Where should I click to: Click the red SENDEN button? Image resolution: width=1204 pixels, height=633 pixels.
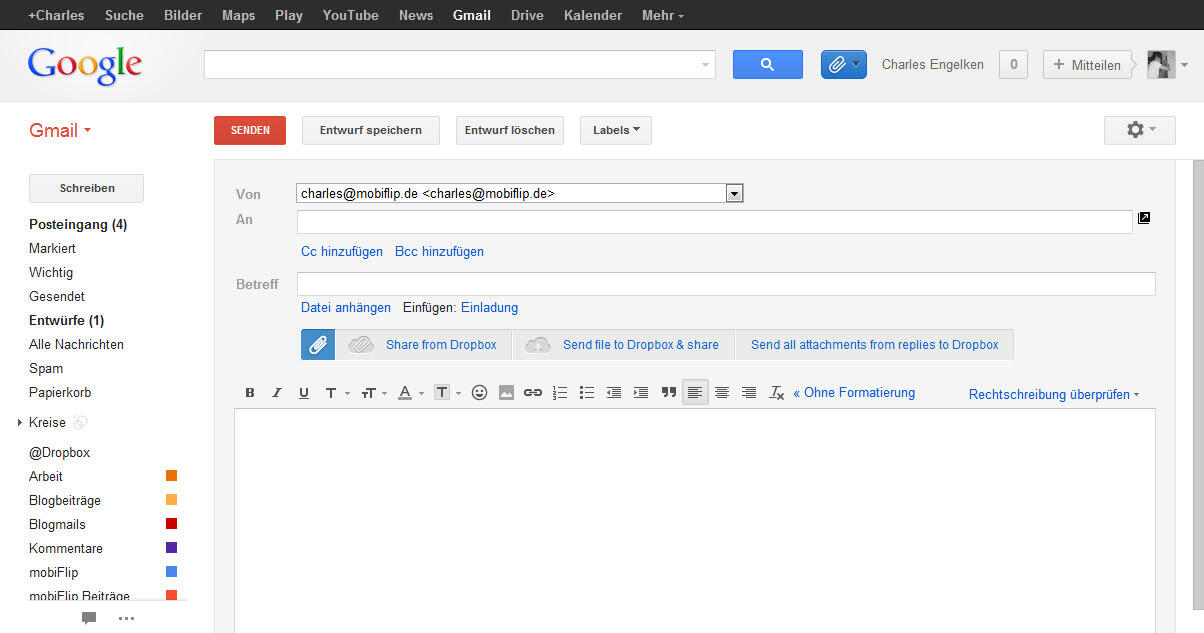point(250,130)
